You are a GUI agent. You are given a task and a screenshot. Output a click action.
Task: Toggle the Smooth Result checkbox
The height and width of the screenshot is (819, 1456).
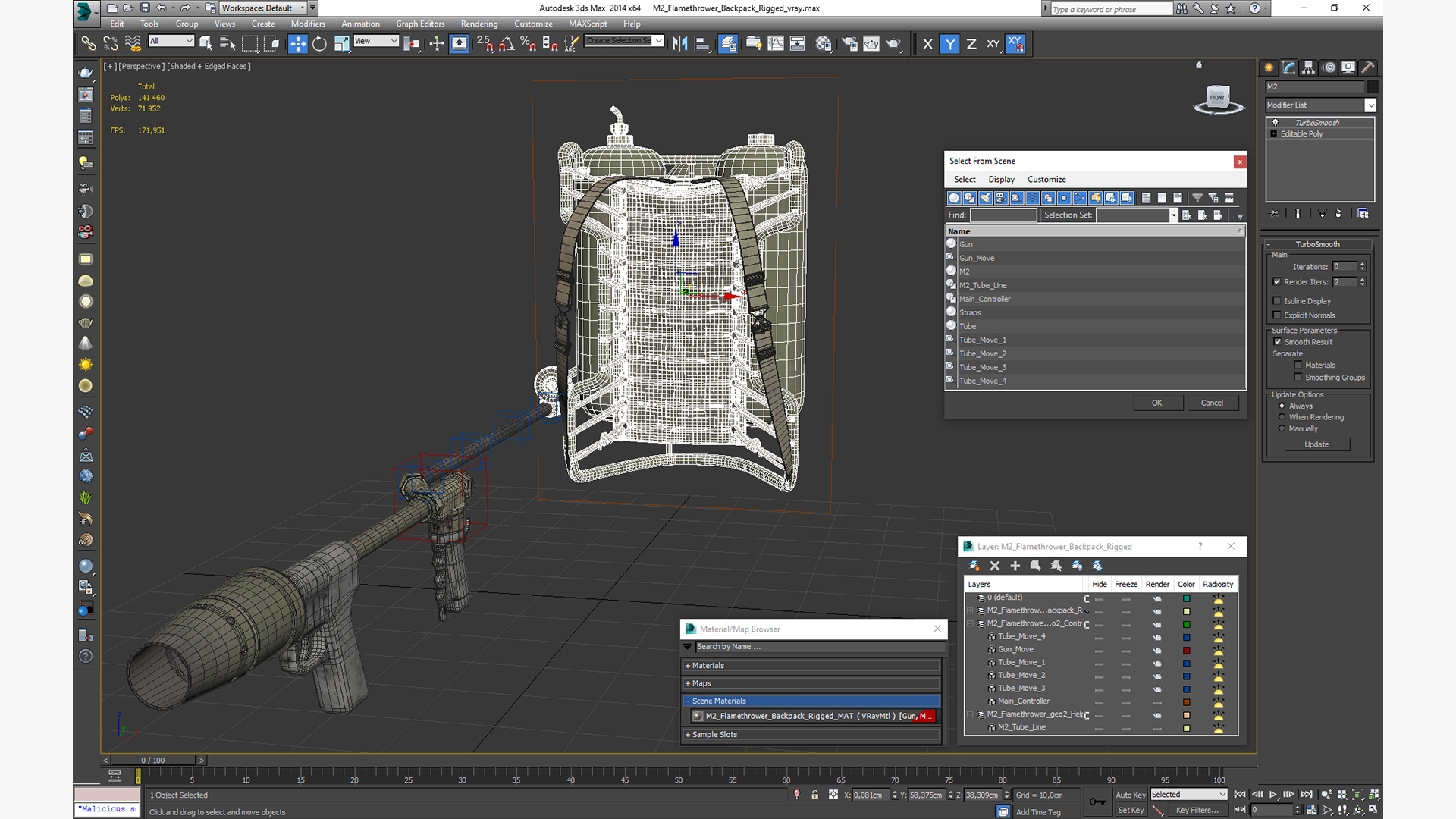[x=1278, y=341]
